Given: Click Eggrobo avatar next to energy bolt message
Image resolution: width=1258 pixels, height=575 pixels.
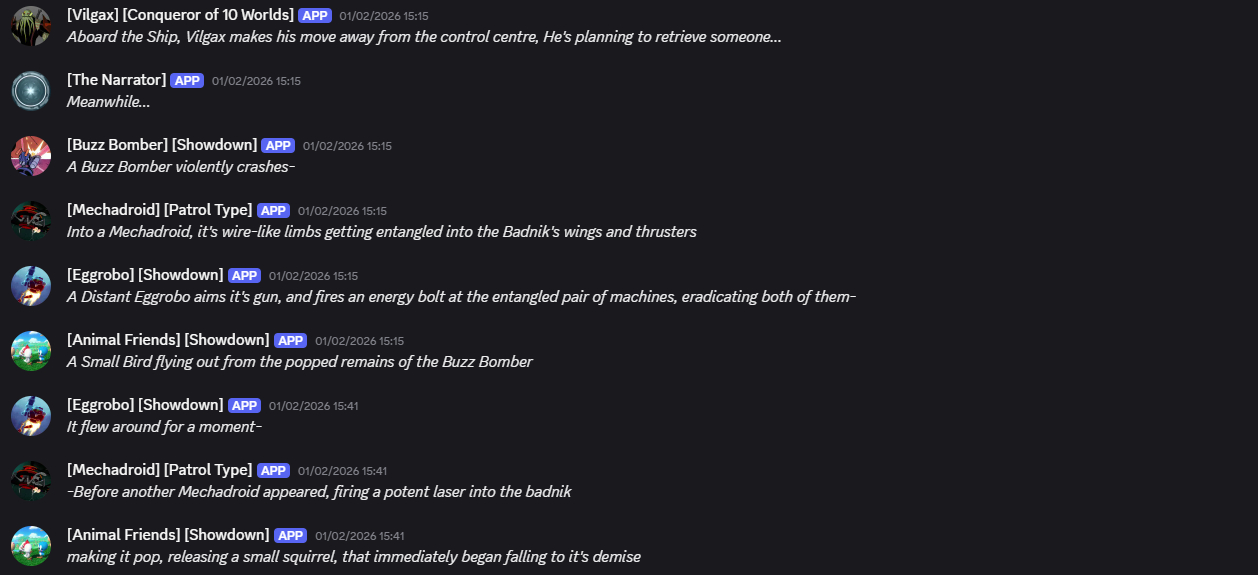Looking at the screenshot, I should (31, 286).
